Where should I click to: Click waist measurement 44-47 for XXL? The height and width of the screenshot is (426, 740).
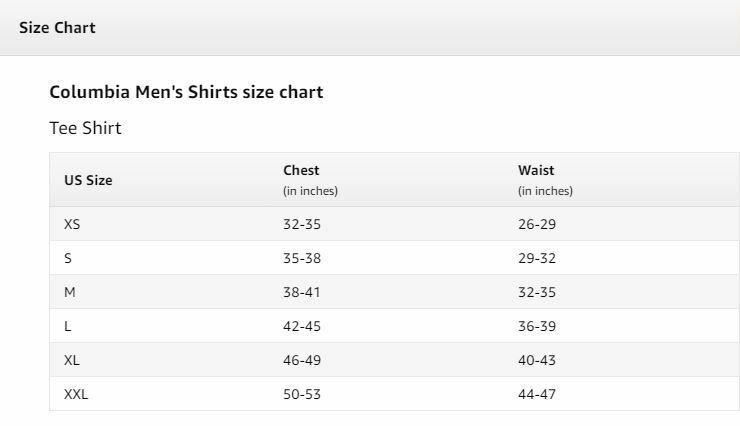click(537, 394)
